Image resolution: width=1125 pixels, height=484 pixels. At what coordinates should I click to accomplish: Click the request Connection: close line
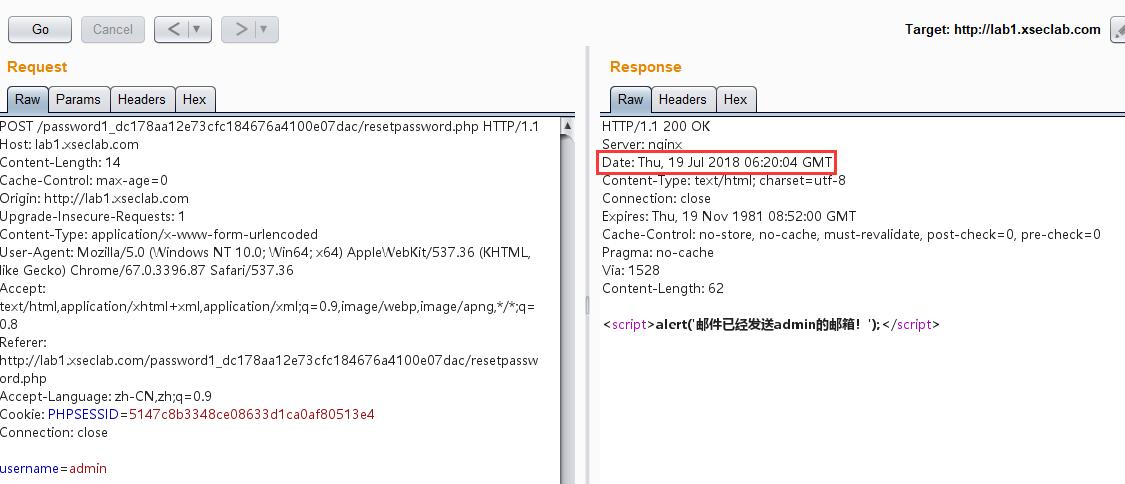pos(54,432)
